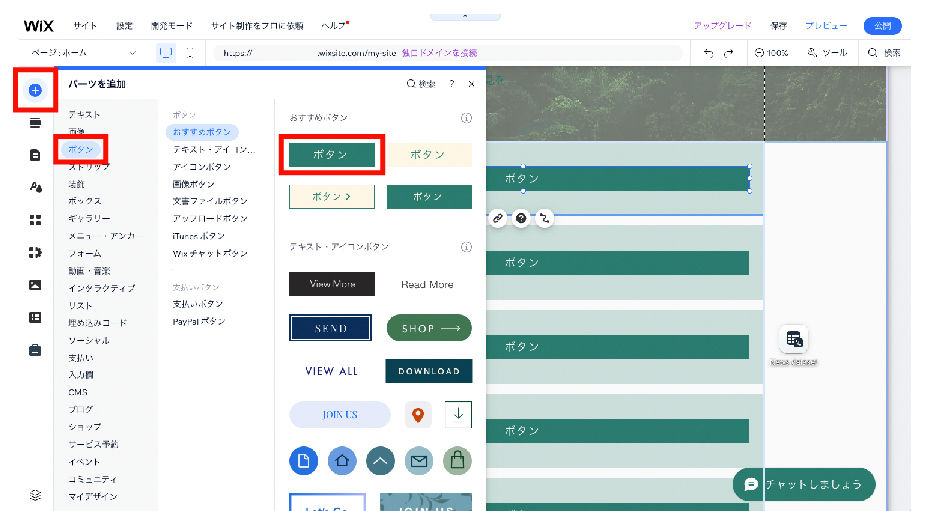
Task: Select the CMS category in the list
Action: pyautogui.click(x=78, y=392)
